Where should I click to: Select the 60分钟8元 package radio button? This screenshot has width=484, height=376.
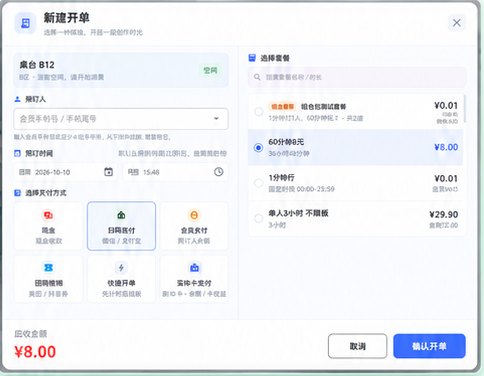(258, 147)
